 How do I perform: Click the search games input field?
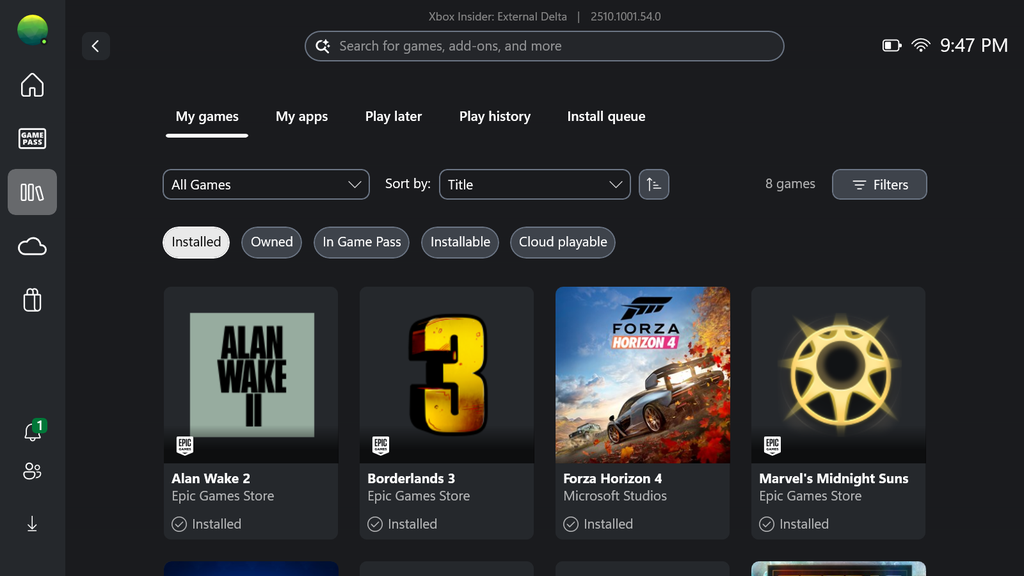point(544,46)
